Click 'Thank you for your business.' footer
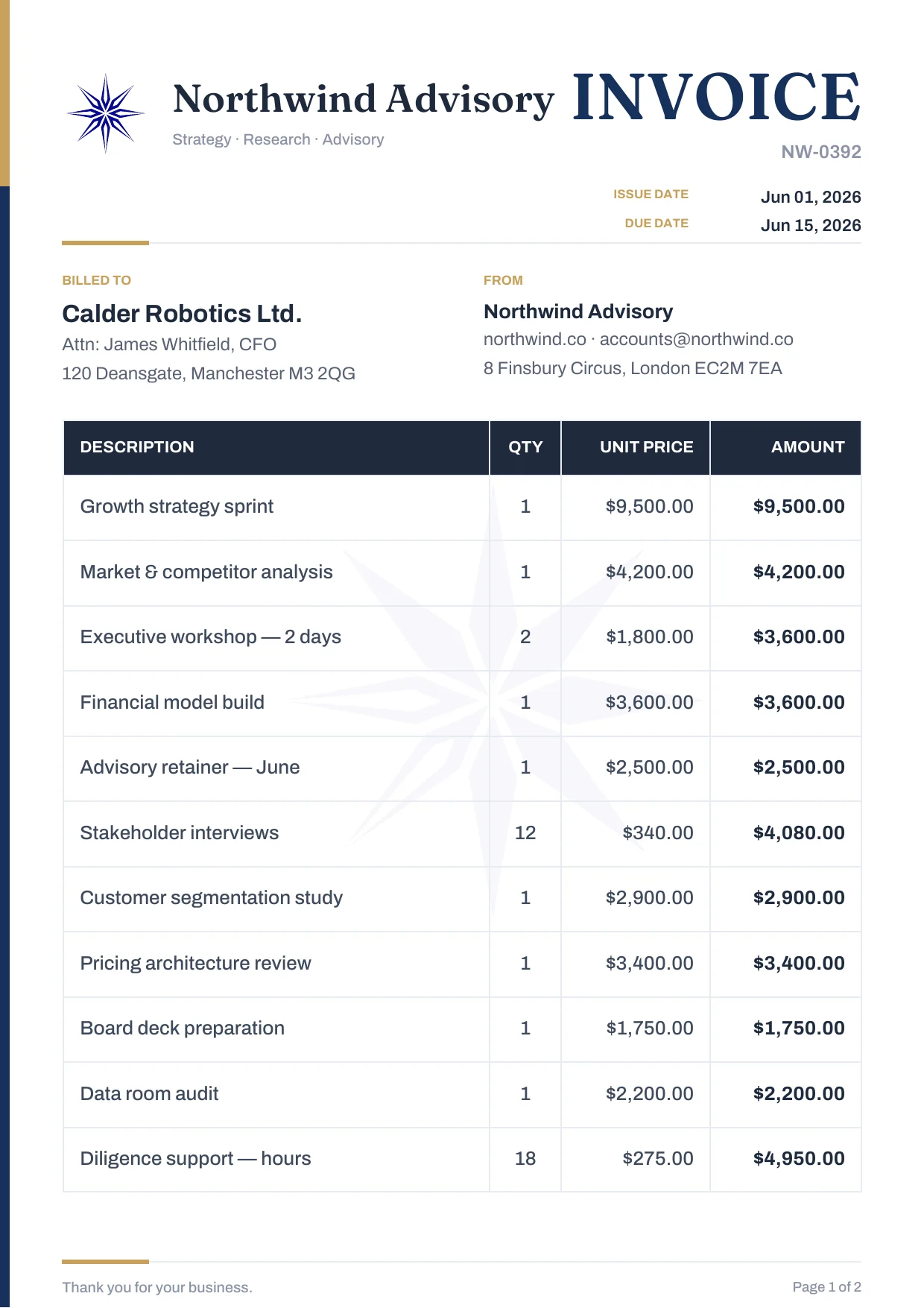 [x=157, y=1287]
